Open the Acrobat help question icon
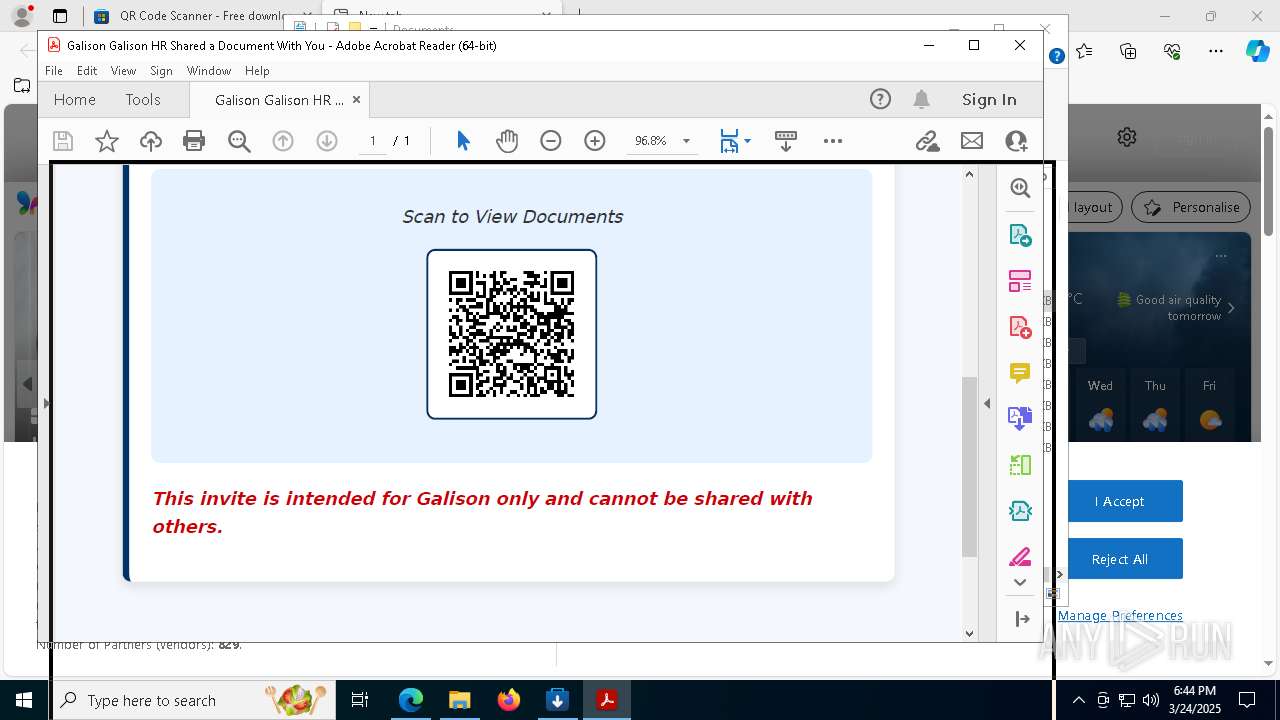 pyautogui.click(x=880, y=99)
